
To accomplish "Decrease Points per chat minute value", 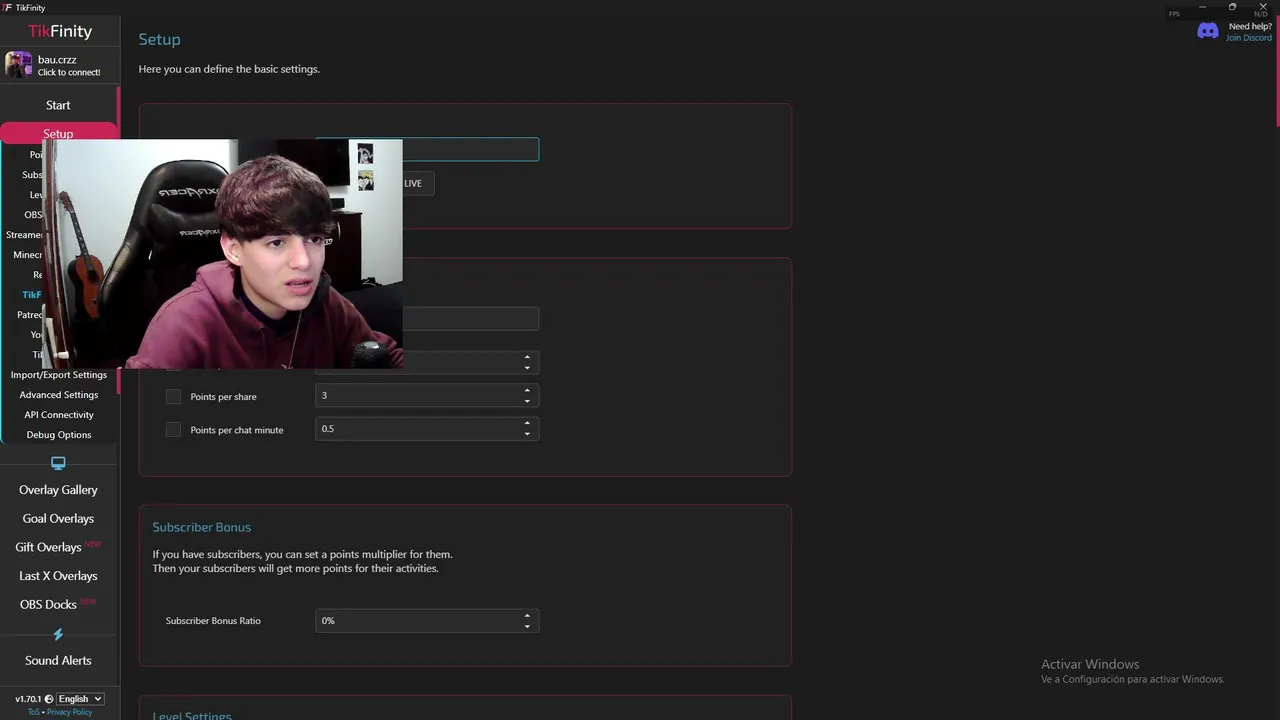I will click(x=527, y=435).
